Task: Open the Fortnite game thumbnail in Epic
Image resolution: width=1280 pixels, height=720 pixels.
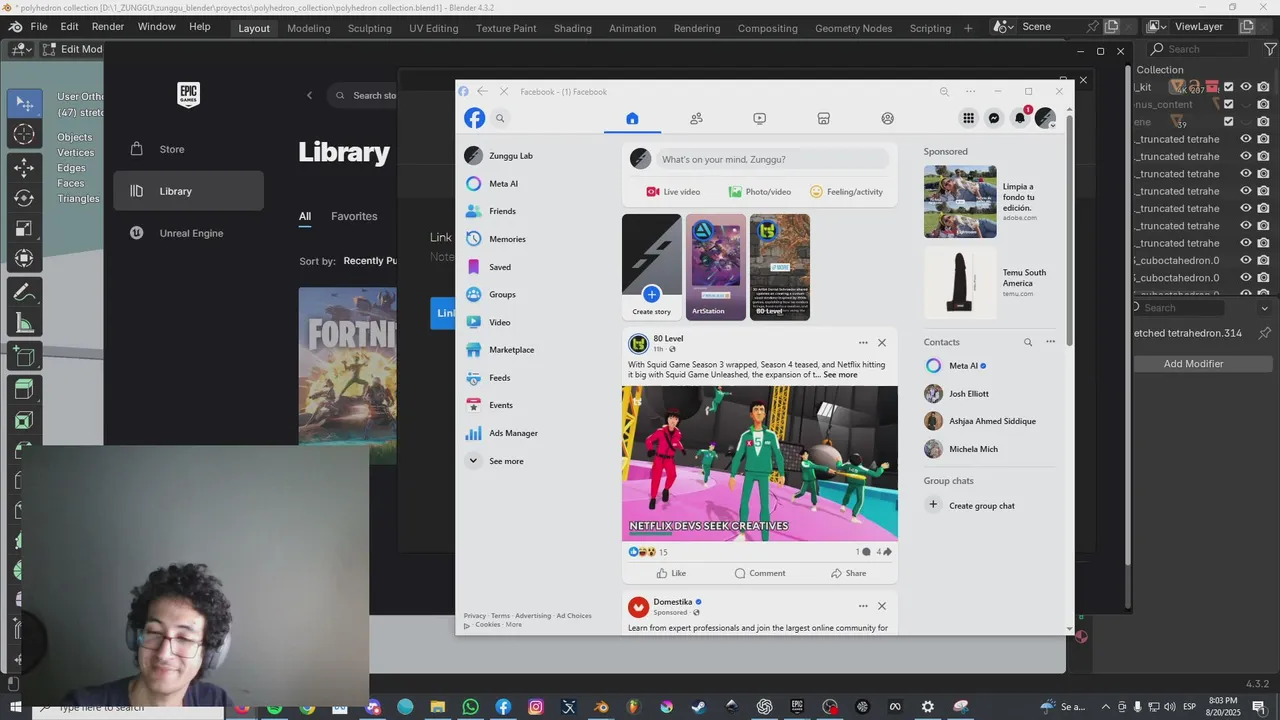Action: click(347, 366)
